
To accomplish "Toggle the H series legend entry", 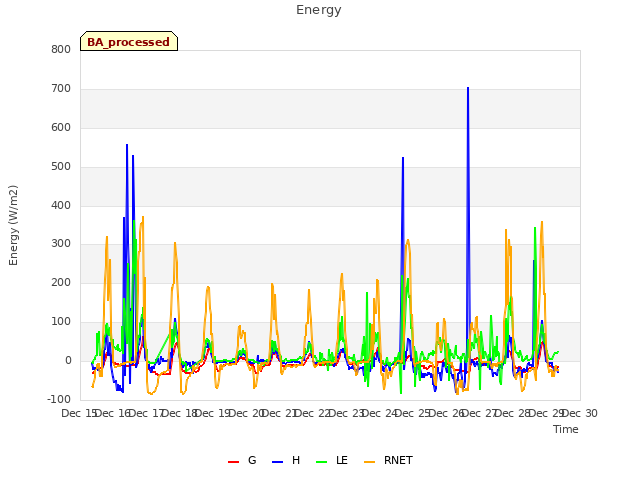I will coord(286,460).
